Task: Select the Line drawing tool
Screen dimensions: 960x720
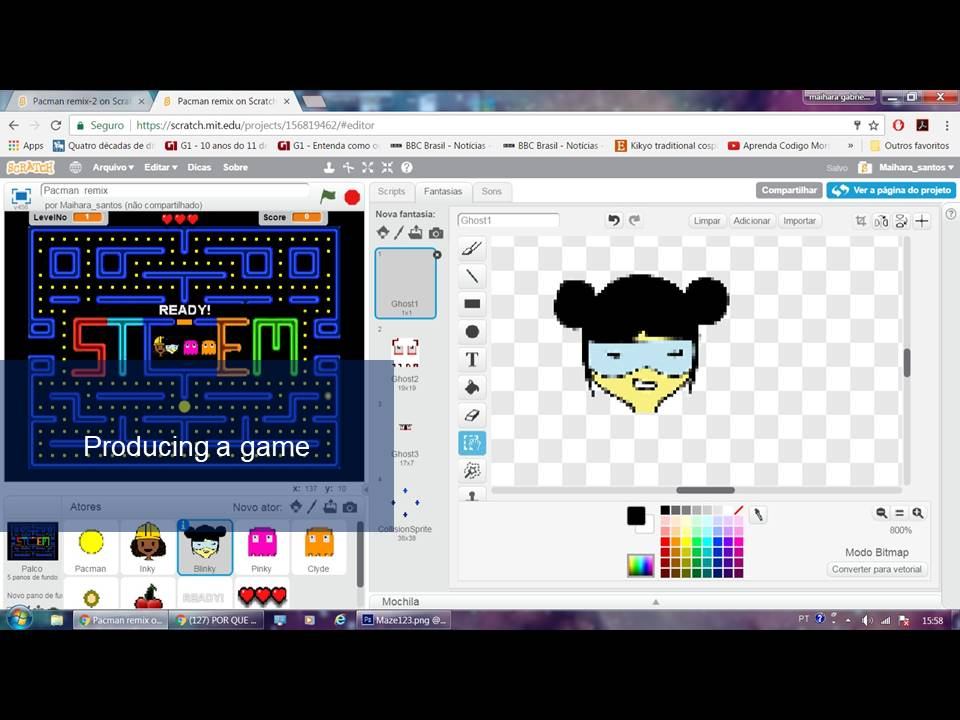Action: coord(472,277)
